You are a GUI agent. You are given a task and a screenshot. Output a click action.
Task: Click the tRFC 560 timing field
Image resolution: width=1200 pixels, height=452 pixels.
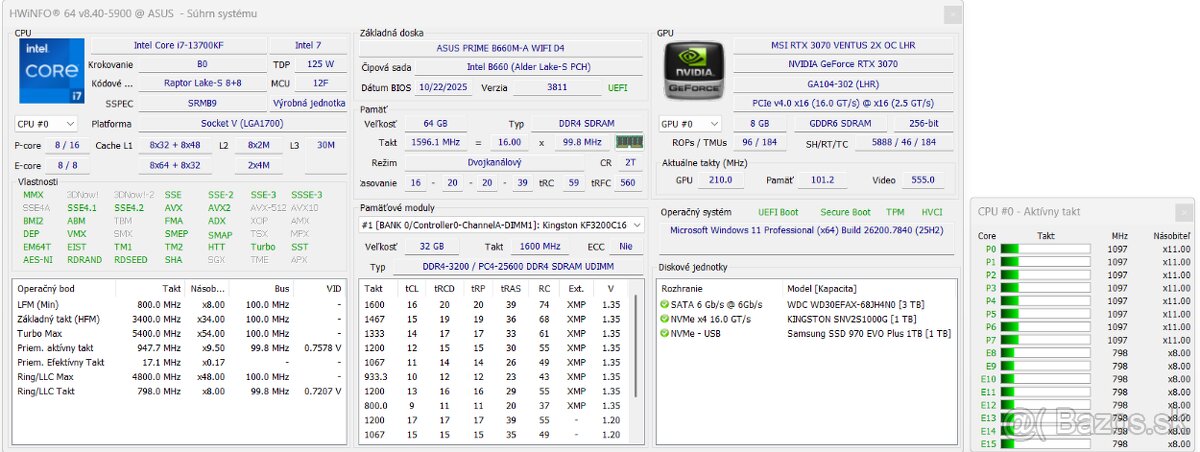click(x=628, y=183)
